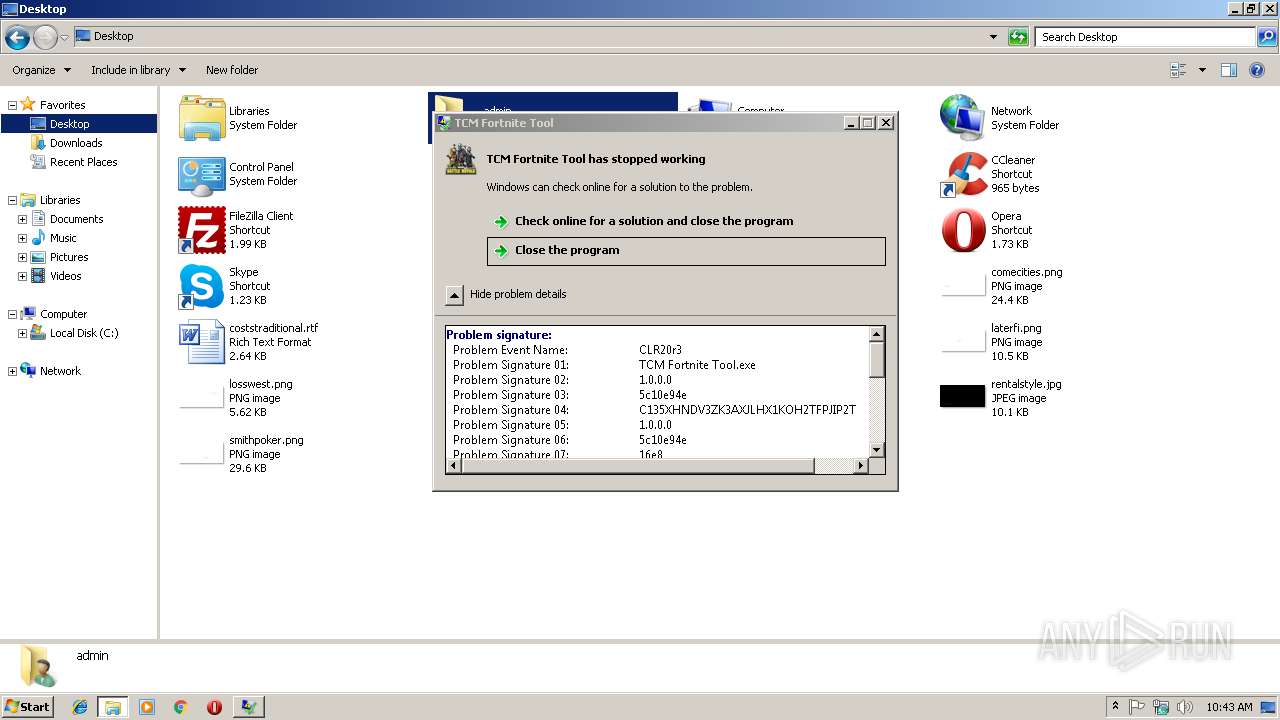1280x720 pixels.
Task: Click the Action Center flag tray icon
Action: tap(1137, 707)
